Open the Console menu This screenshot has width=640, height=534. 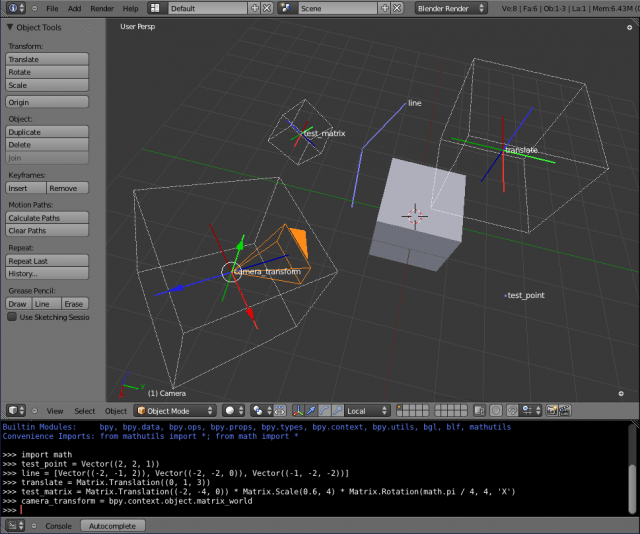(58, 526)
